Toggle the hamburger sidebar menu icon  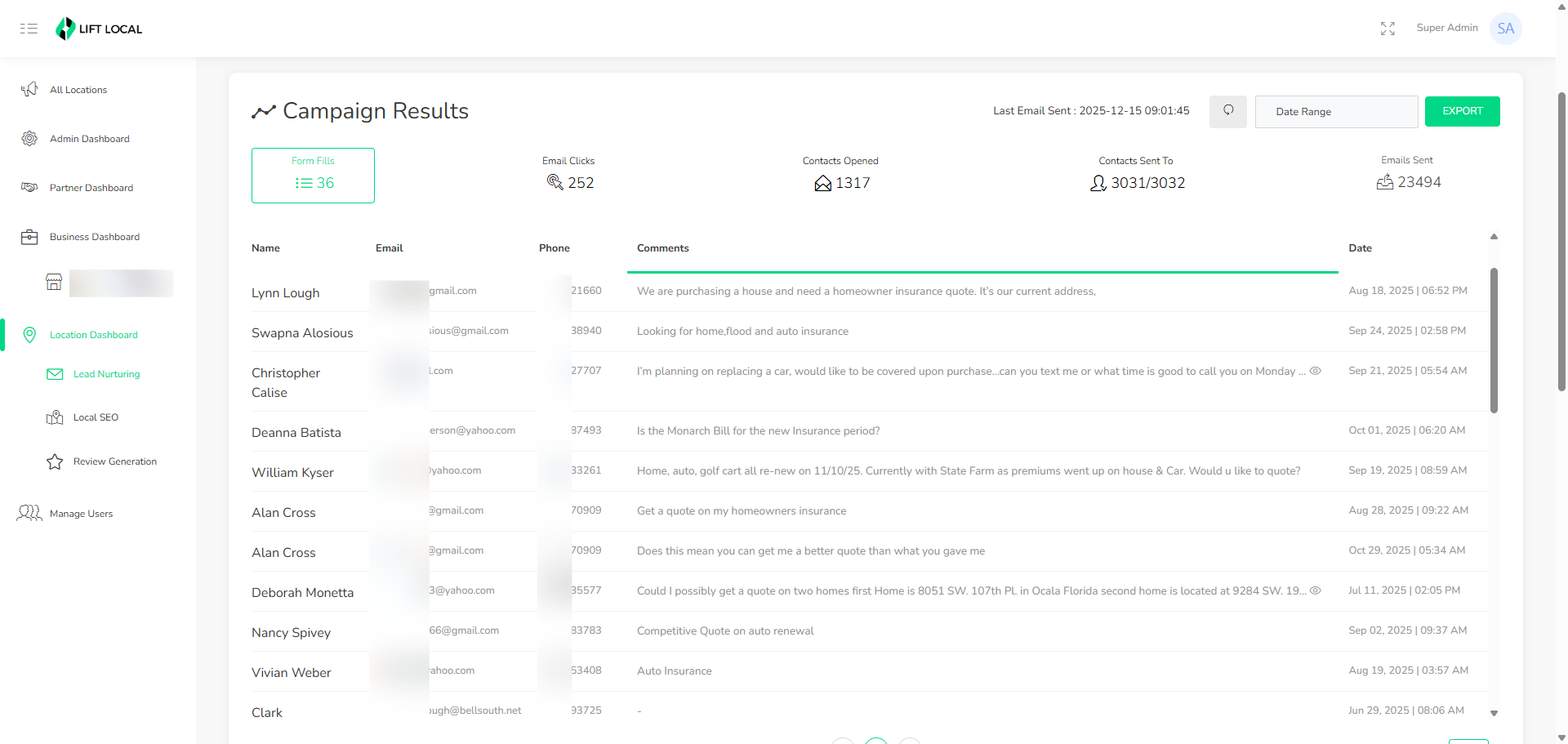(29, 29)
